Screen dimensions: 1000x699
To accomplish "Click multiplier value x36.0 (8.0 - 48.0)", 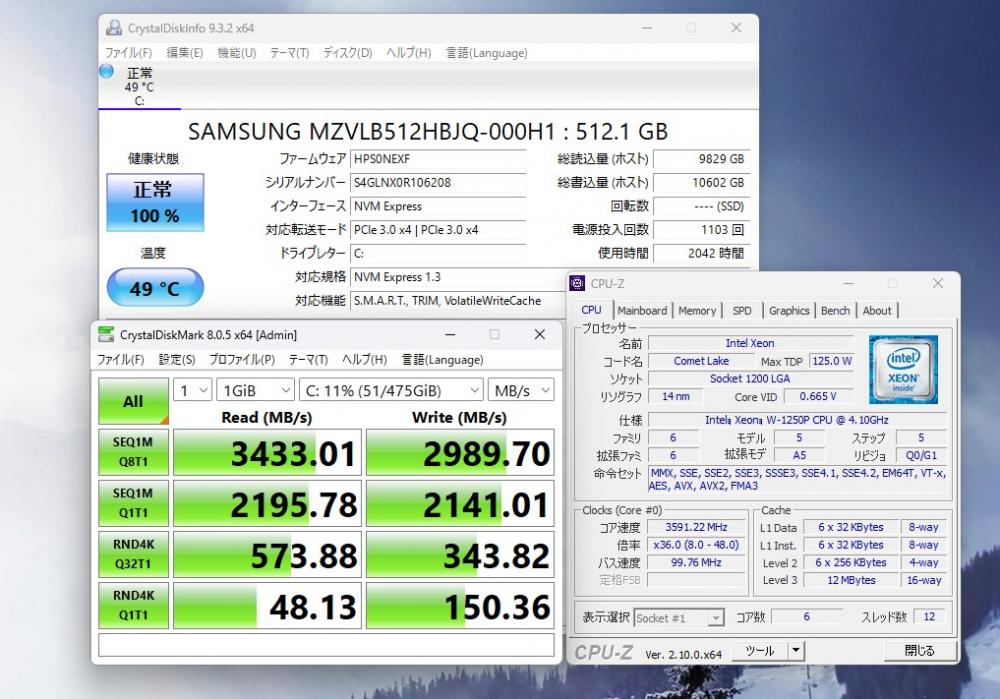I will coord(696,545).
